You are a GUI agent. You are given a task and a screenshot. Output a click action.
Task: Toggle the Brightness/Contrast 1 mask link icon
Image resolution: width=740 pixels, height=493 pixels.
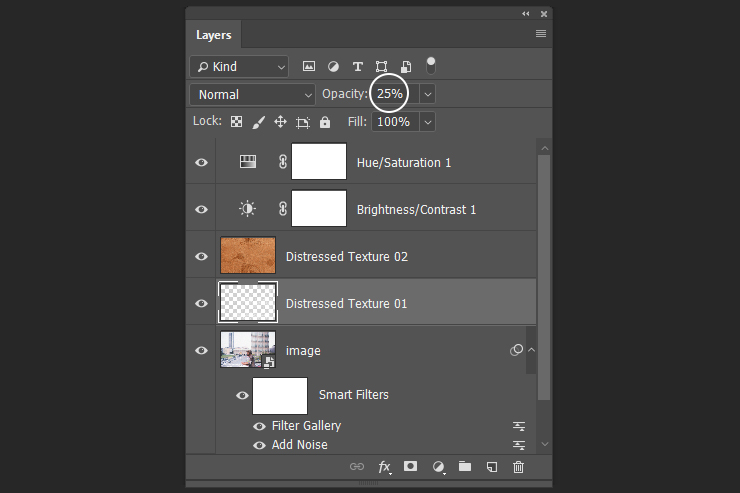283,209
